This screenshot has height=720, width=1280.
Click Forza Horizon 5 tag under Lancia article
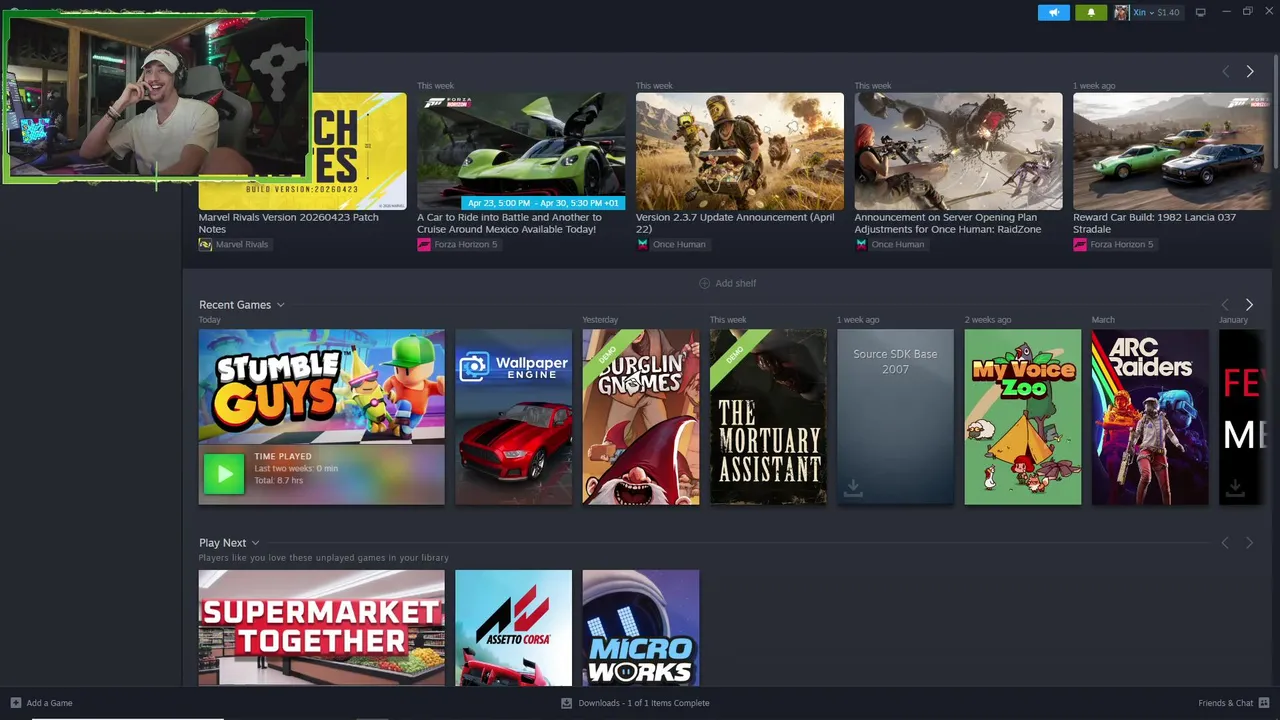point(1114,244)
